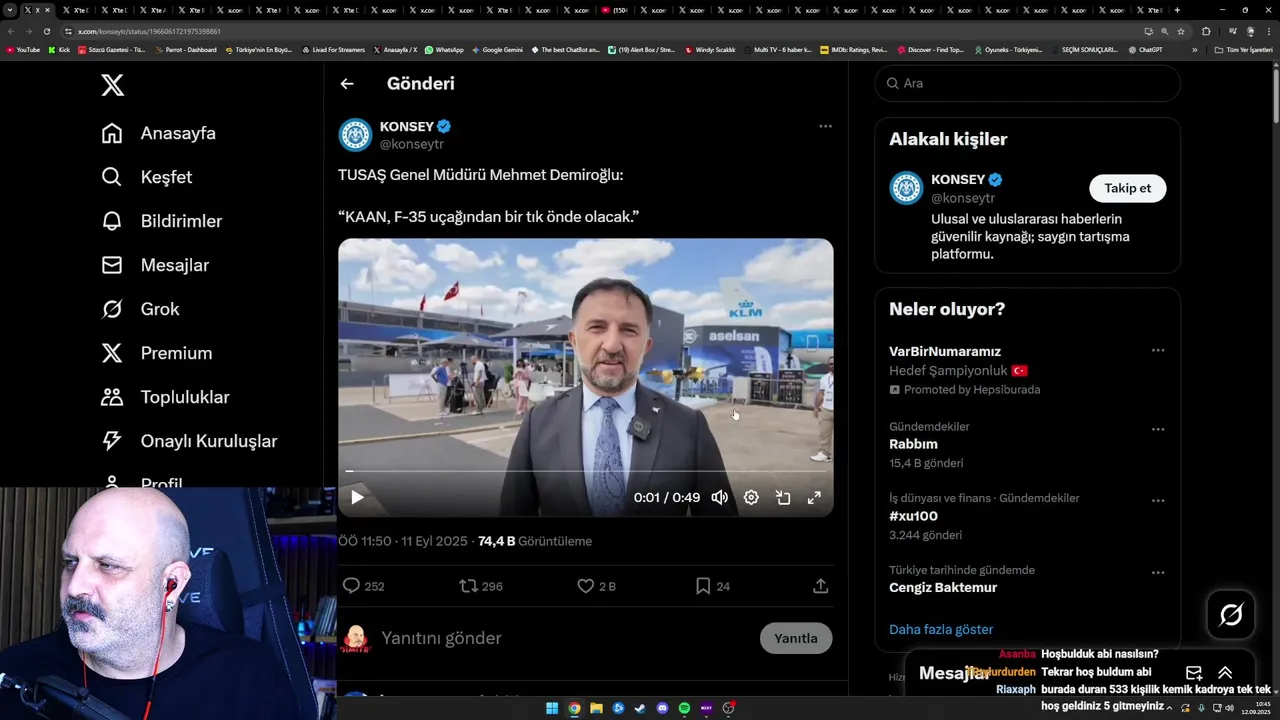Reload the browser page

(46, 31)
